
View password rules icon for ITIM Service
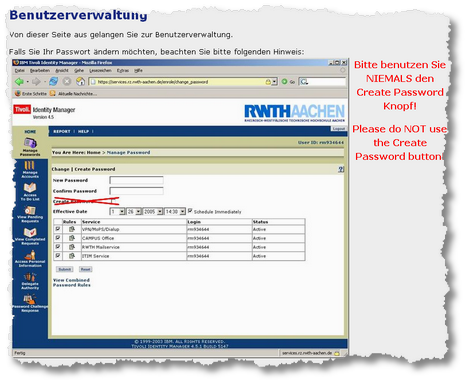click(71, 256)
